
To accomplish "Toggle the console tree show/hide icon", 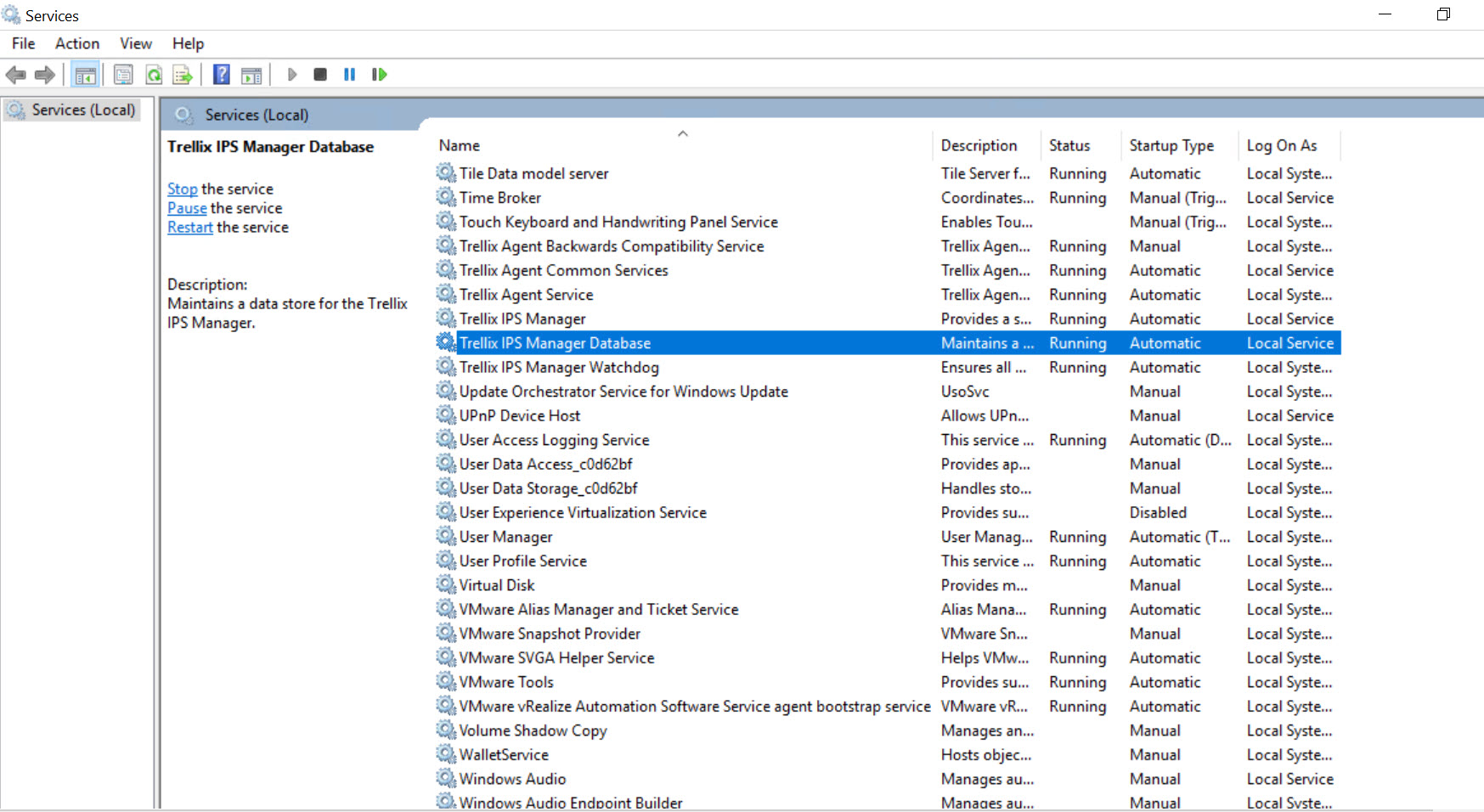I will [85, 75].
